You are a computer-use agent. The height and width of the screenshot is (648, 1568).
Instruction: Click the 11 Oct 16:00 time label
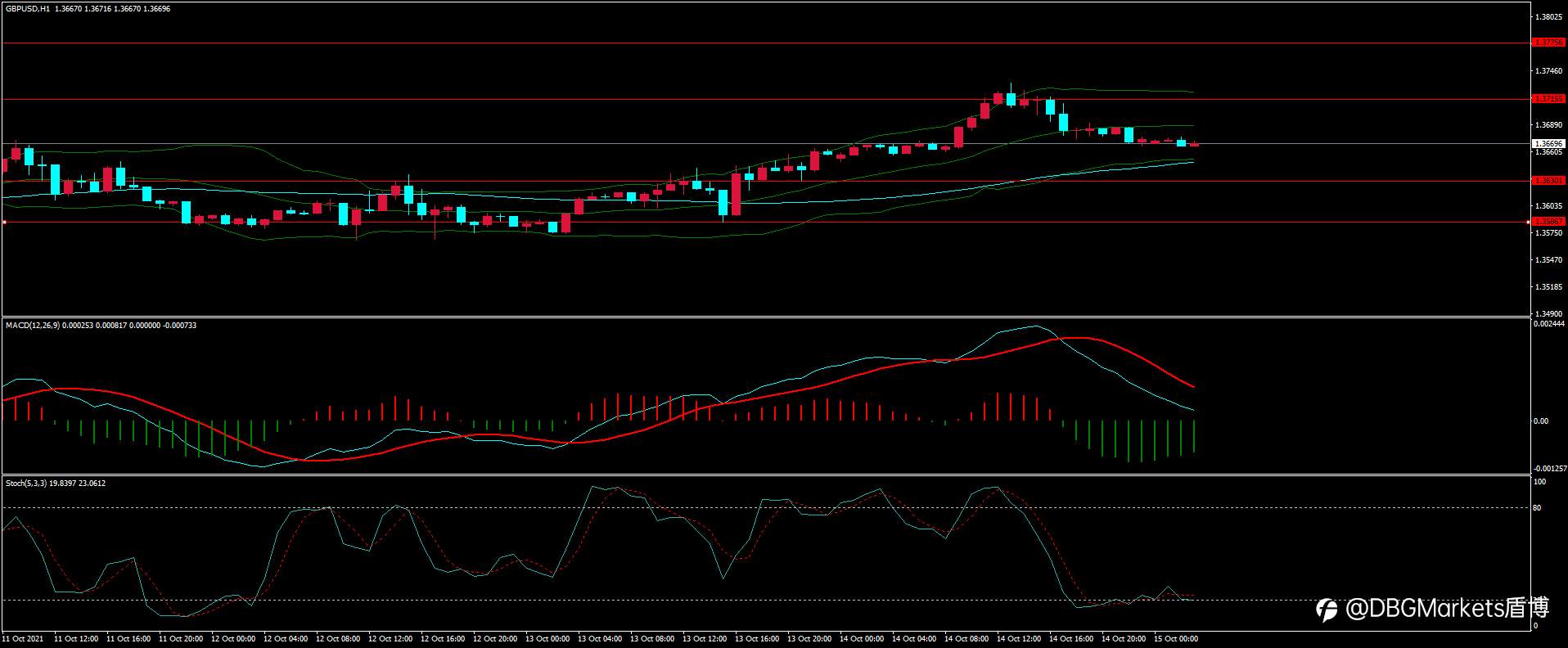pos(128,638)
